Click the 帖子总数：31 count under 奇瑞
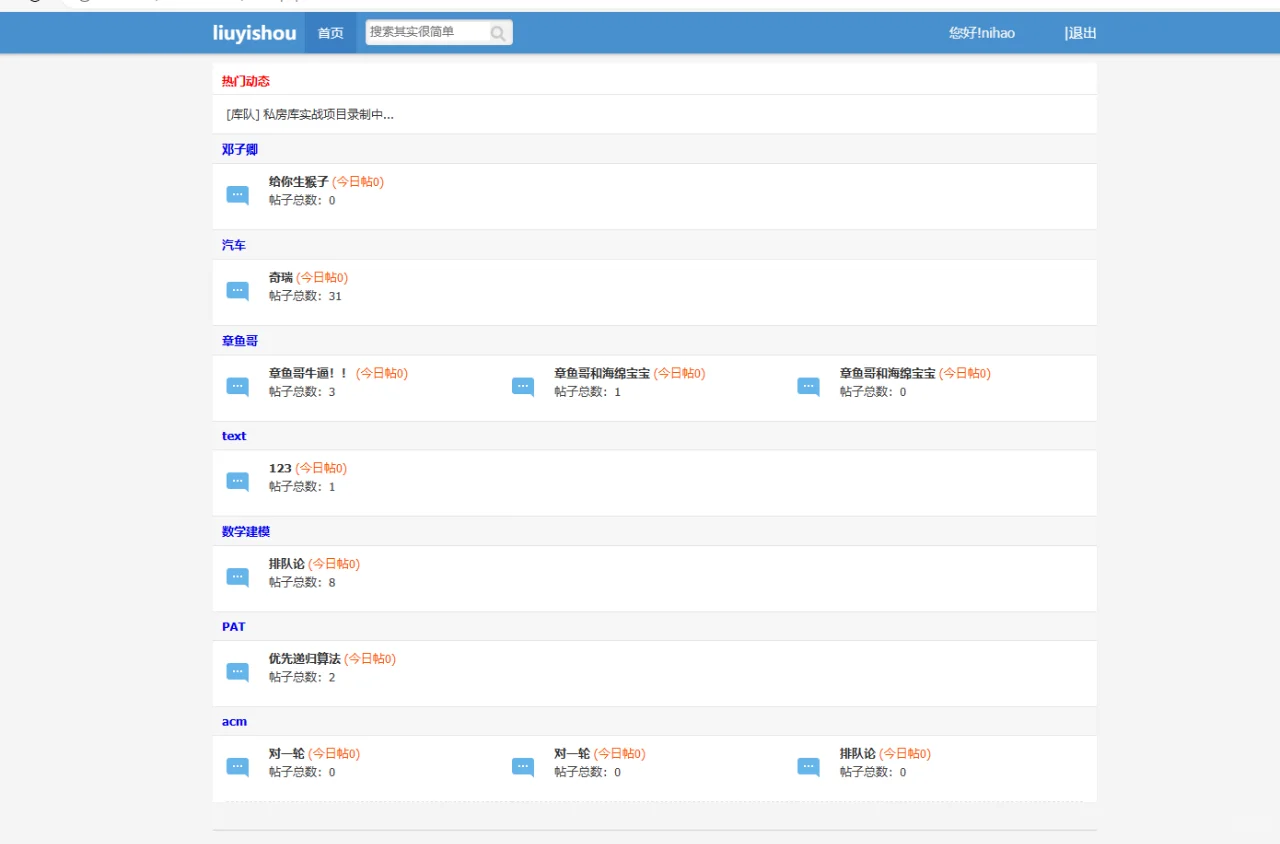The width and height of the screenshot is (1280, 844). [305, 296]
